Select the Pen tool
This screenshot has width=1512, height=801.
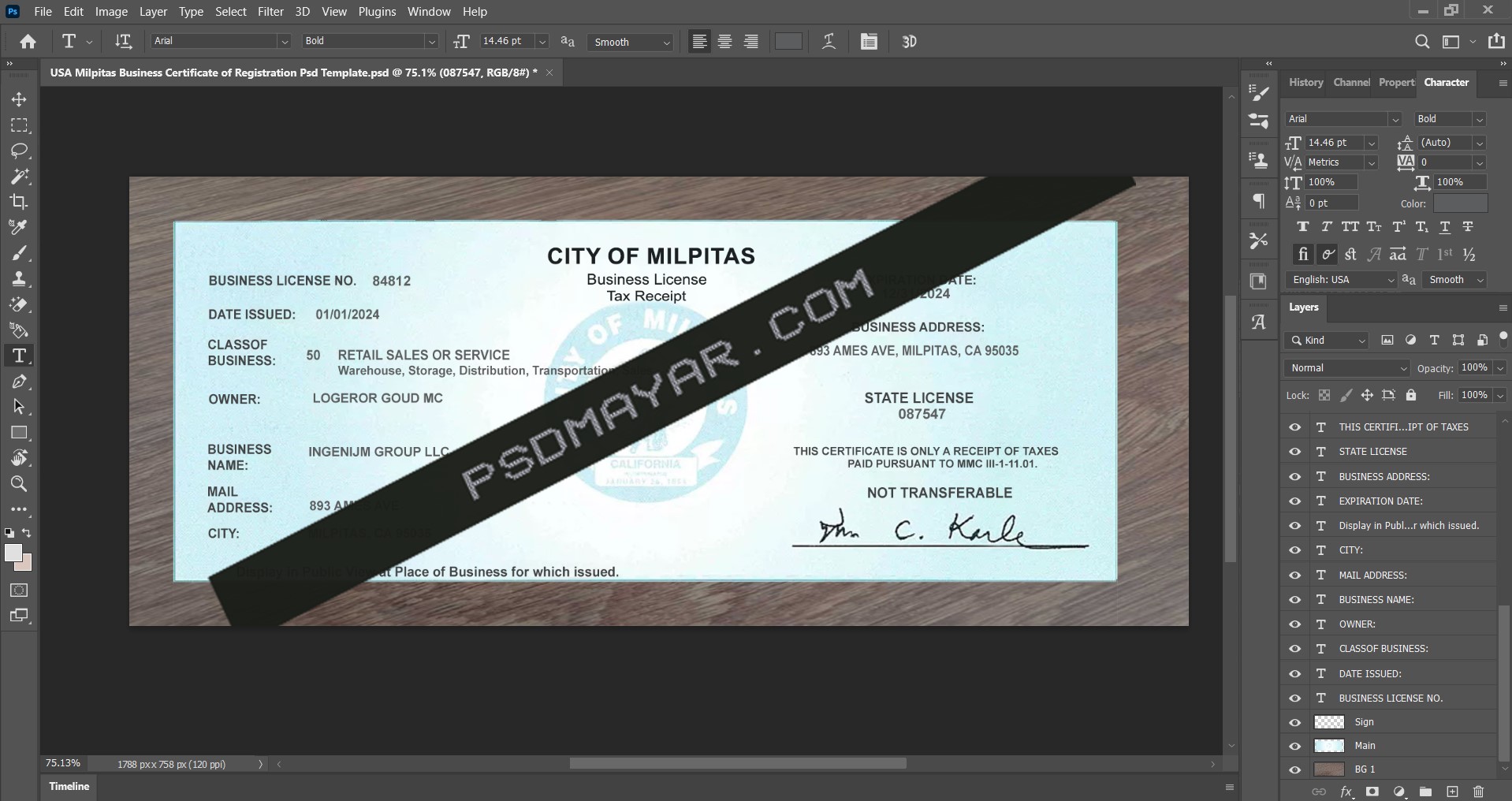click(19, 382)
